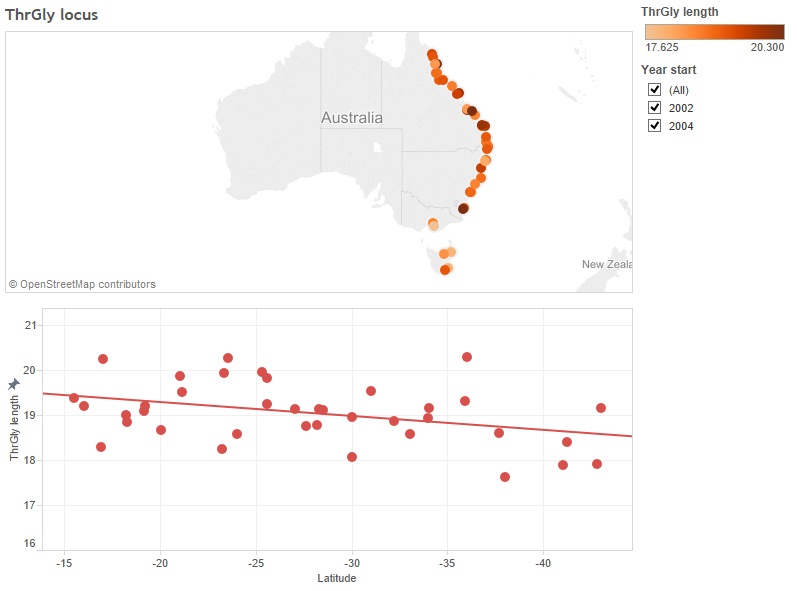Click the Year start filter heading

[668, 70]
